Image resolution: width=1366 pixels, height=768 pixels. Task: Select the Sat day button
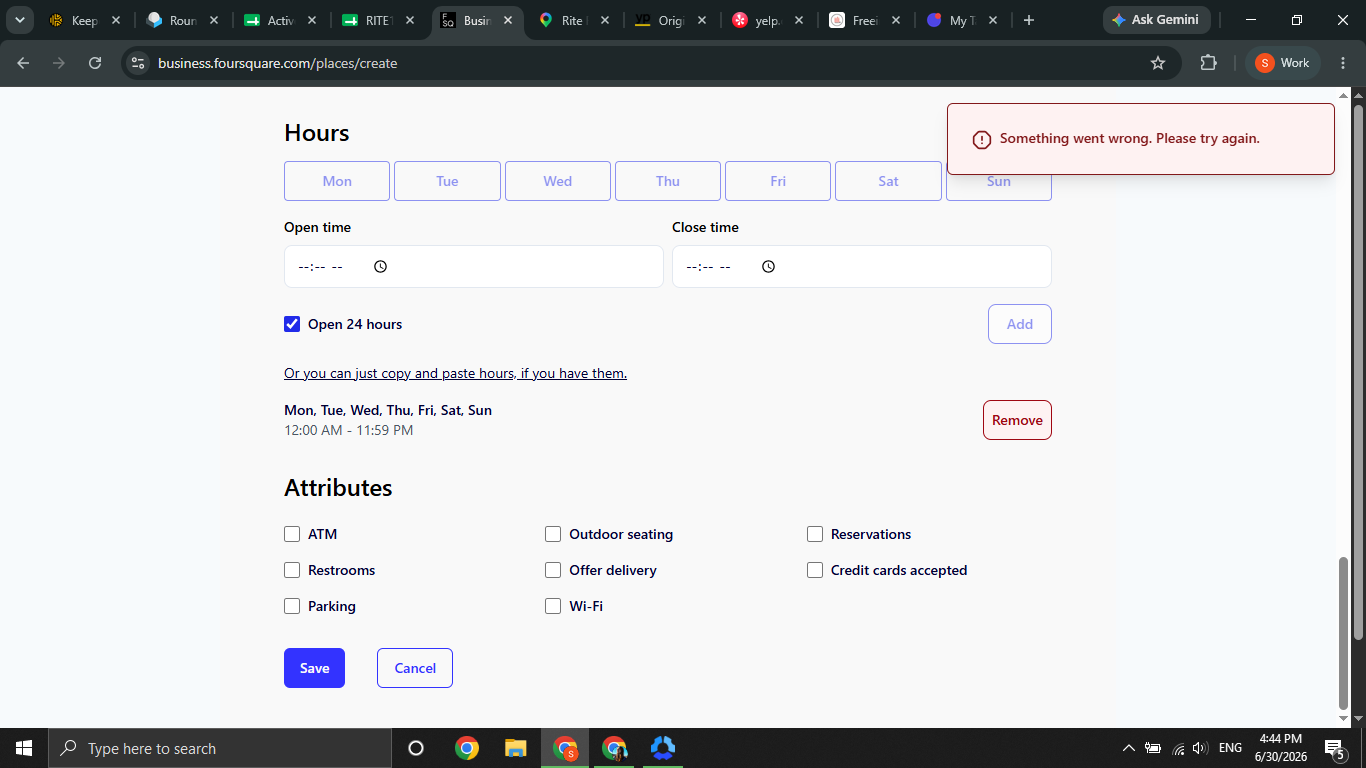(x=888, y=181)
